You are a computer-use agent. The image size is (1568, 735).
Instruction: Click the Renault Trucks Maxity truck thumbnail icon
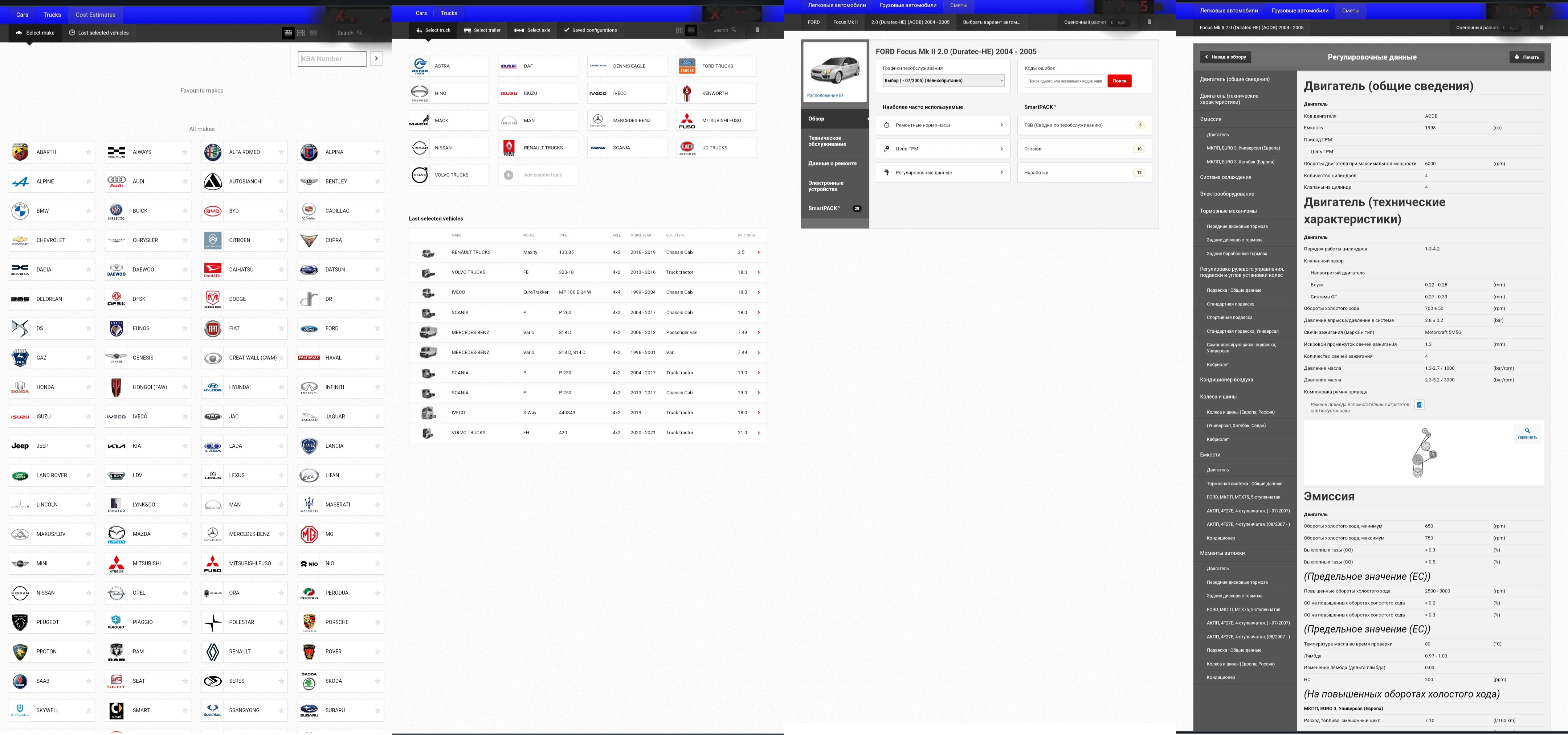click(429, 252)
